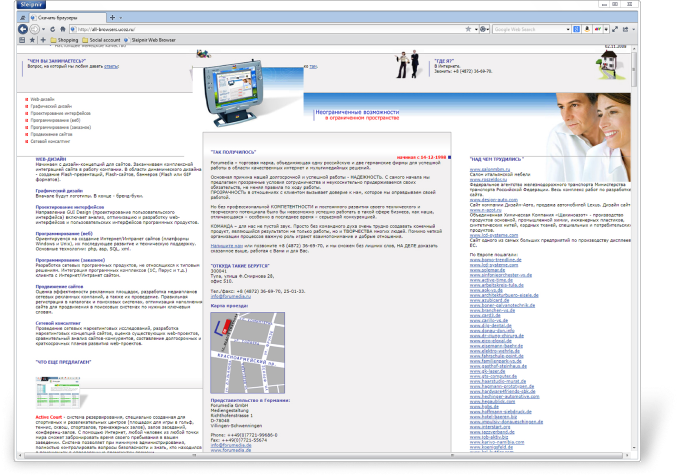Open the www.salonmbm.ru link
This screenshot has height=475, width=683.
490,169
